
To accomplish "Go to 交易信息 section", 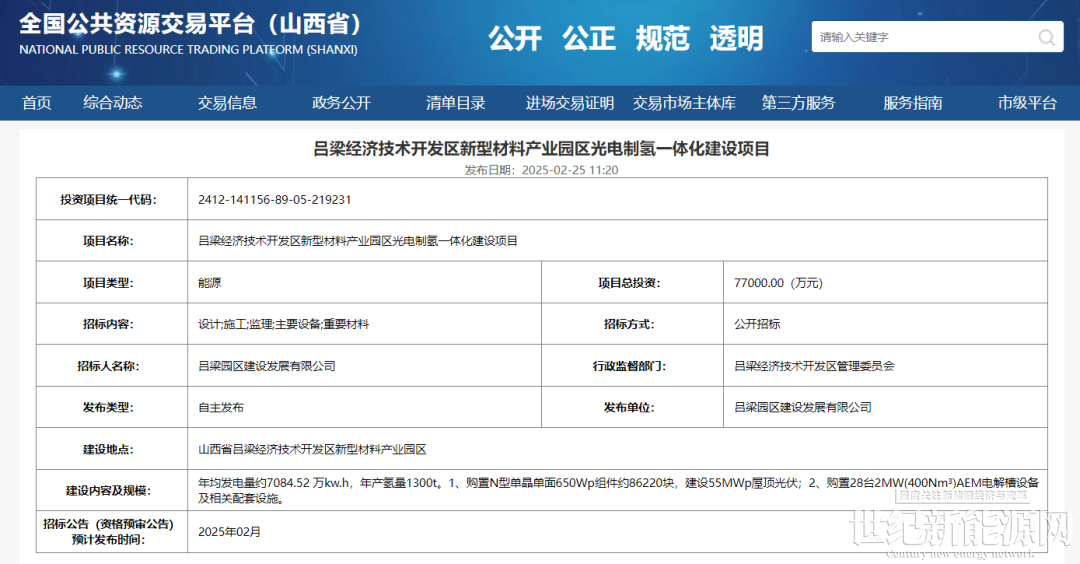I will click(227, 103).
